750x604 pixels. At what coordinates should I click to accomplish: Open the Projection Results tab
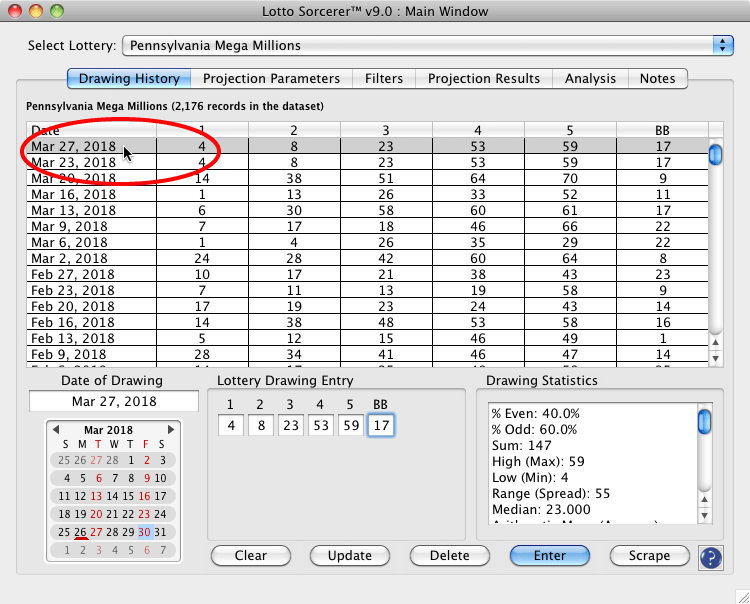[x=484, y=78]
